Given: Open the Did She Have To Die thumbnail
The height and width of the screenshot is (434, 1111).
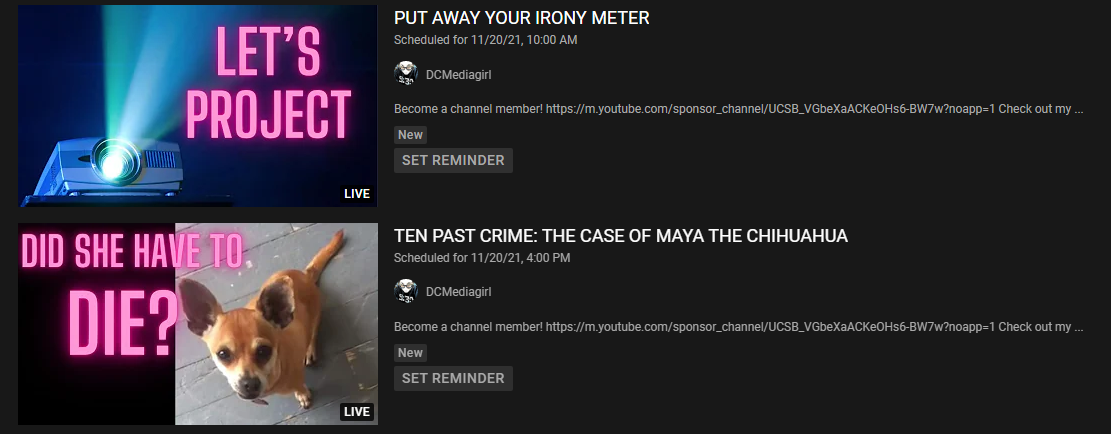Looking at the screenshot, I should [x=198, y=324].
